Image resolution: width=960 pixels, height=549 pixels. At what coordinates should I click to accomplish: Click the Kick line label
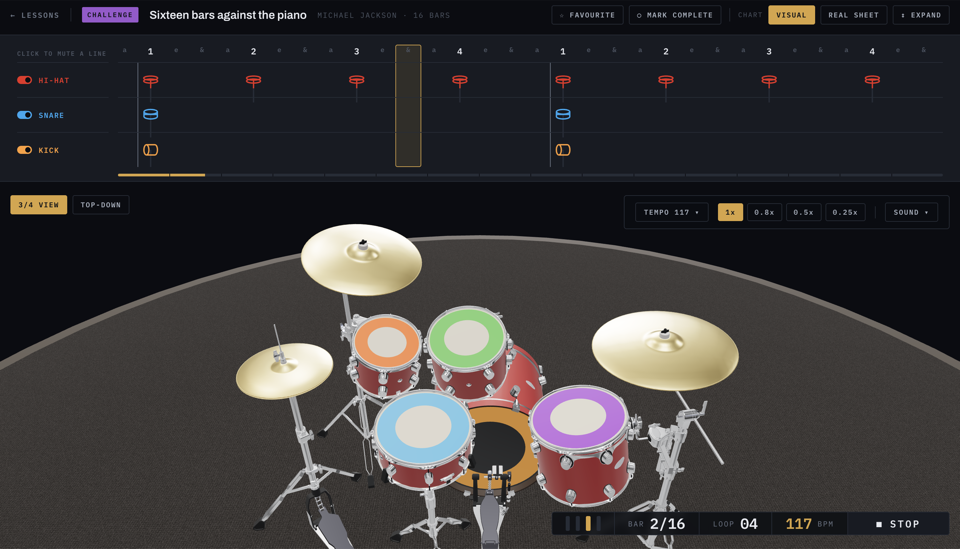[48, 150]
